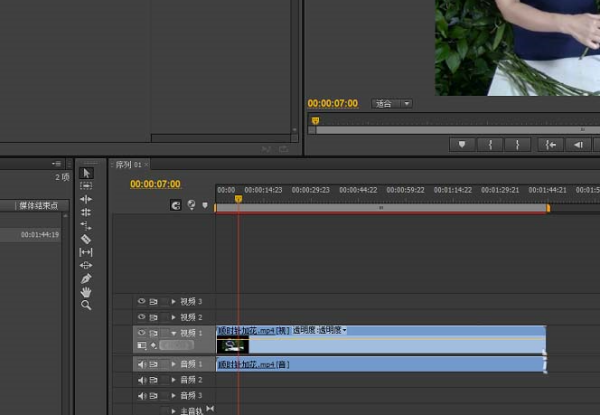Toggle visibility of the 视频 1 track
The width and height of the screenshot is (600, 415).
coord(141,333)
